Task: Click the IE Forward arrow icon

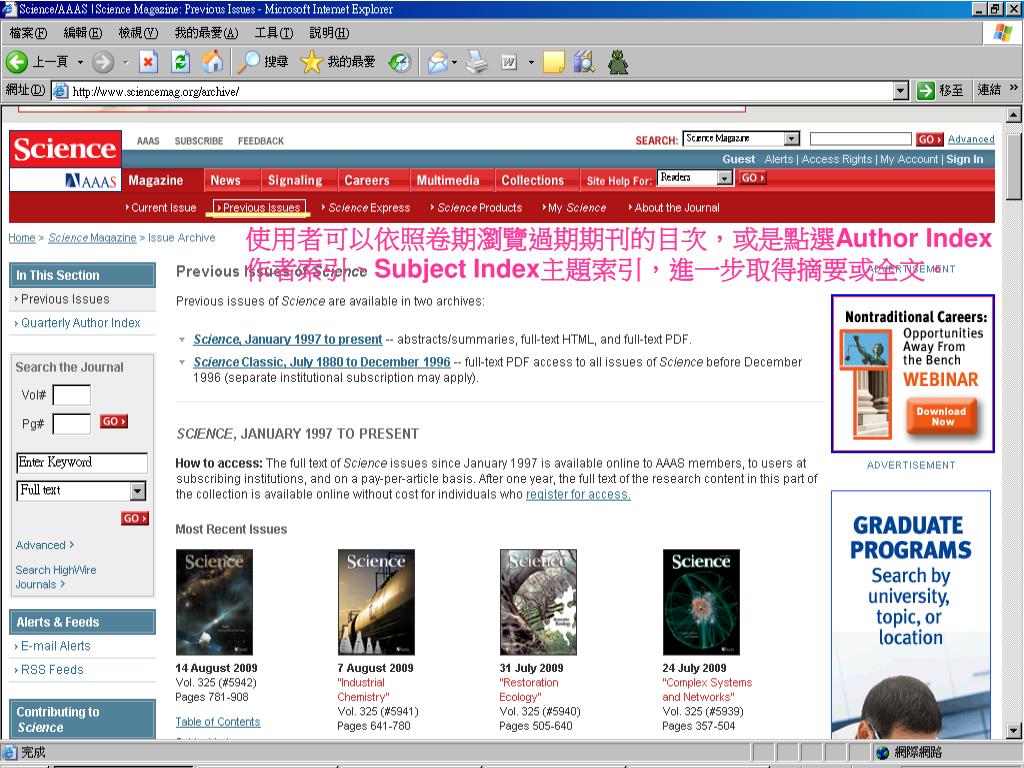Action: coord(103,63)
